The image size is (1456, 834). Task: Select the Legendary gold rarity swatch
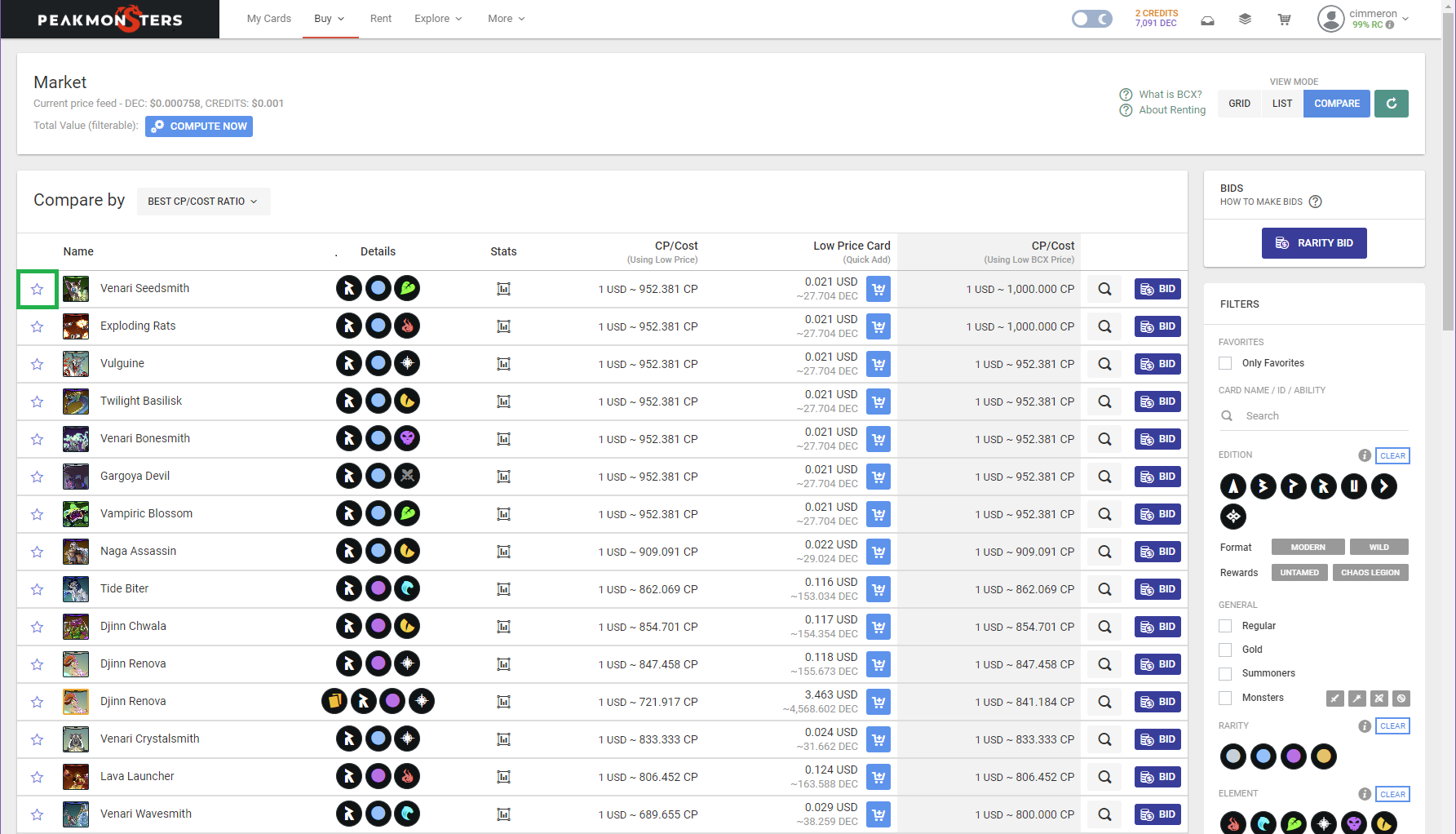coord(1324,756)
